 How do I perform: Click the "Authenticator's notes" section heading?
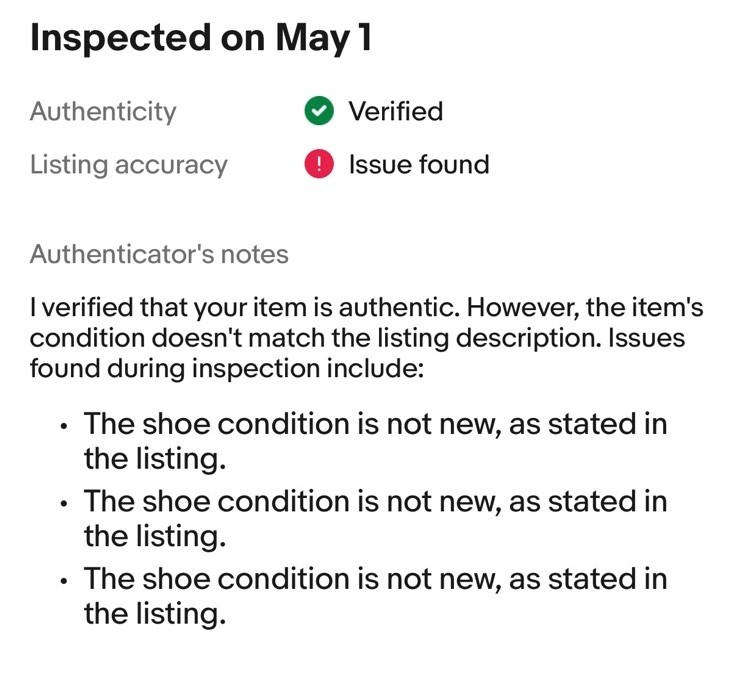click(x=159, y=254)
